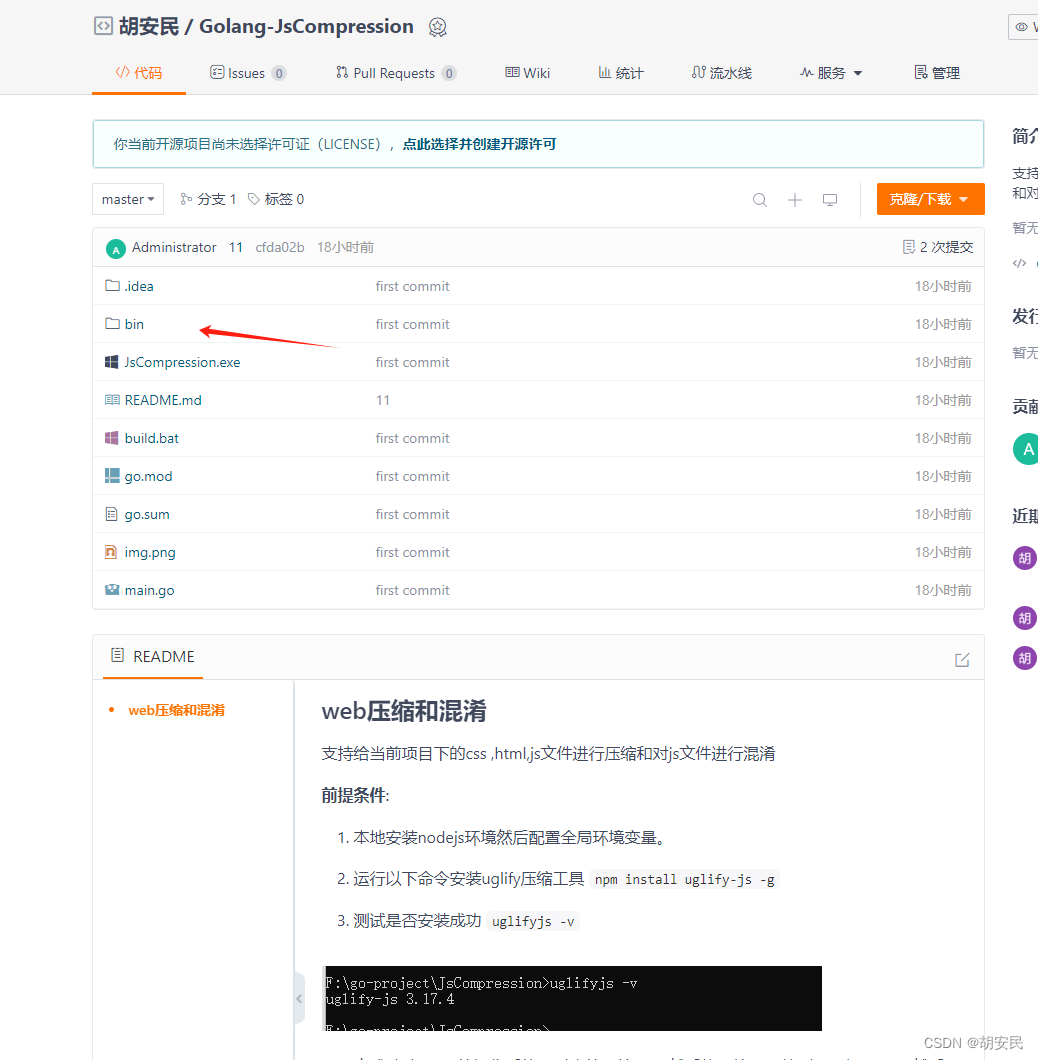
Task: Click the terminal screenshot image in README
Action: [573, 998]
